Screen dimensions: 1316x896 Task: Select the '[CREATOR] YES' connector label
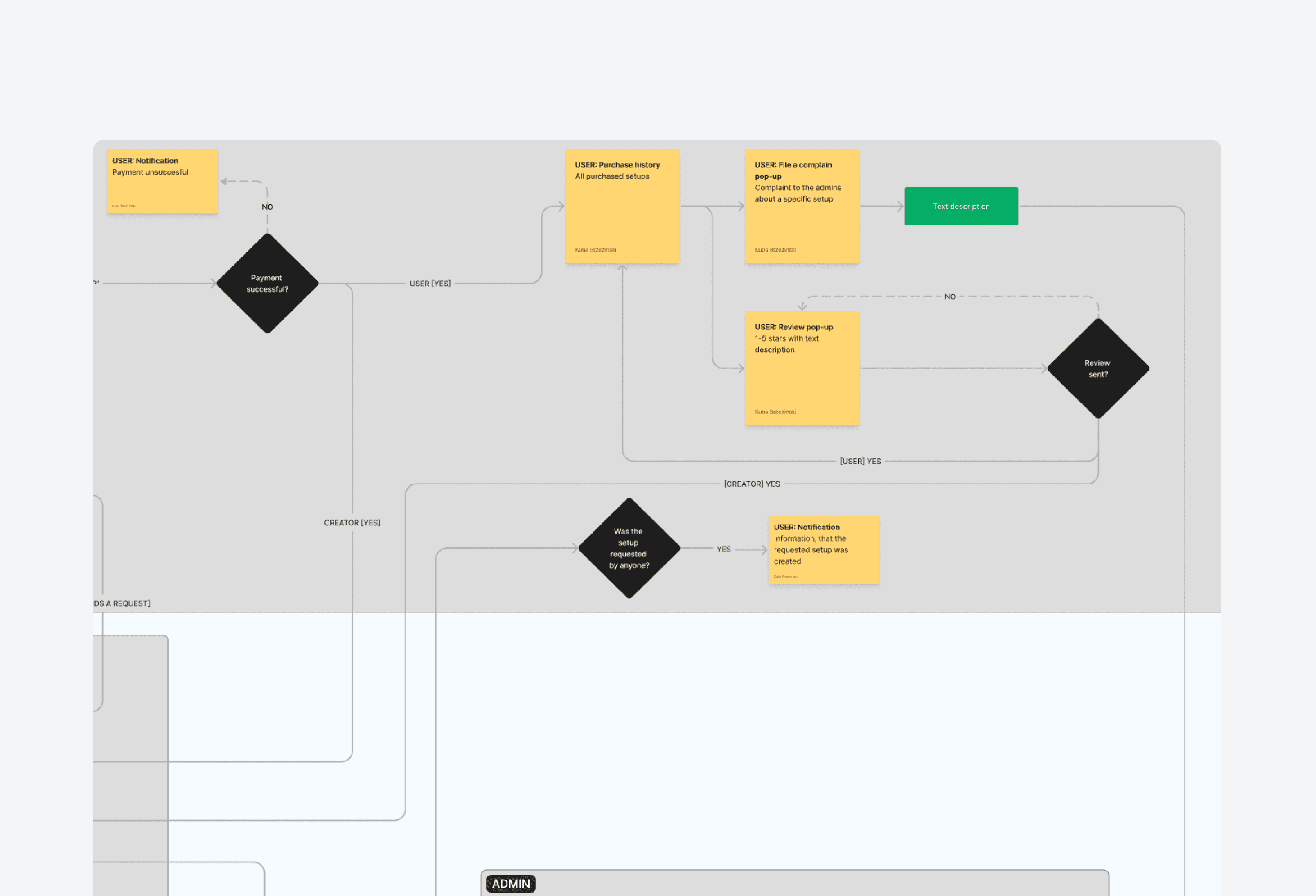click(751, 484)
